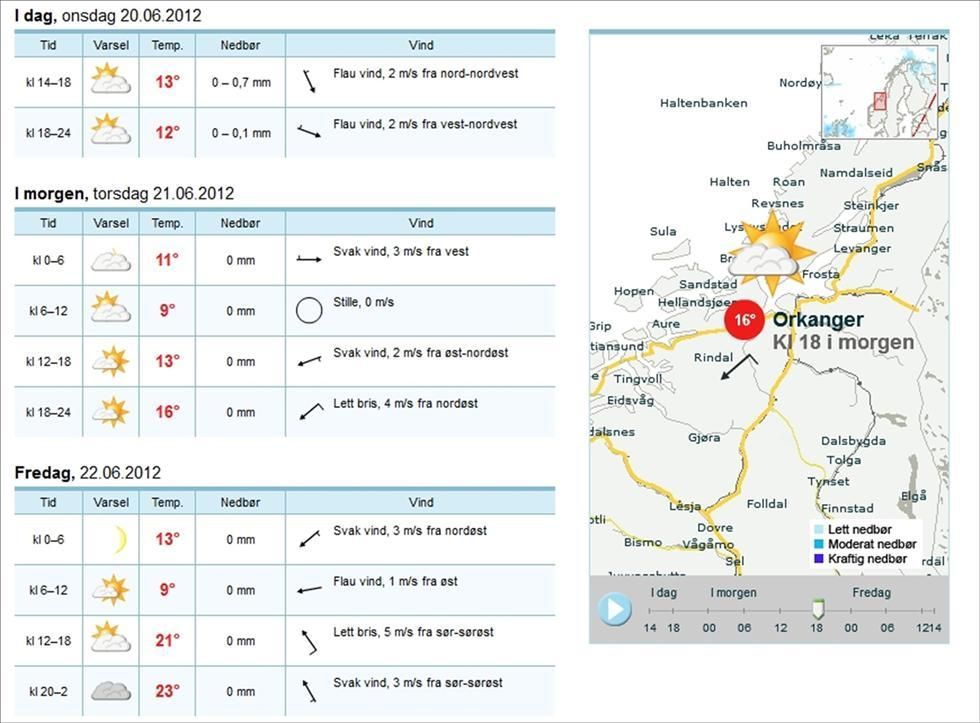Select the sunny icon for Friday kl 12–18

tap(110, 638)
